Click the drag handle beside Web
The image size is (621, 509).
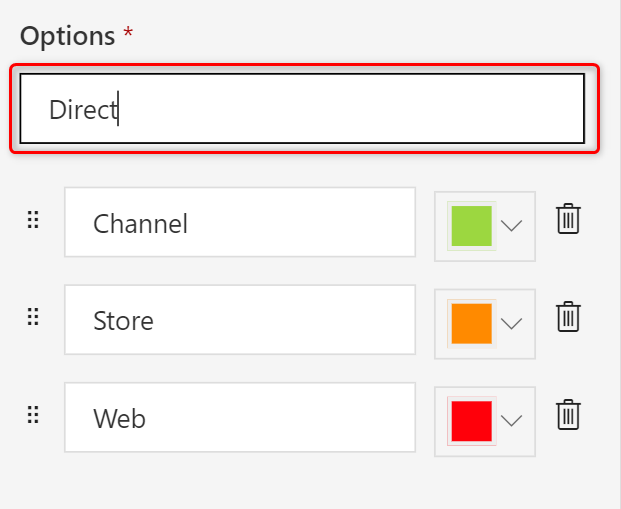pos(33,415)
